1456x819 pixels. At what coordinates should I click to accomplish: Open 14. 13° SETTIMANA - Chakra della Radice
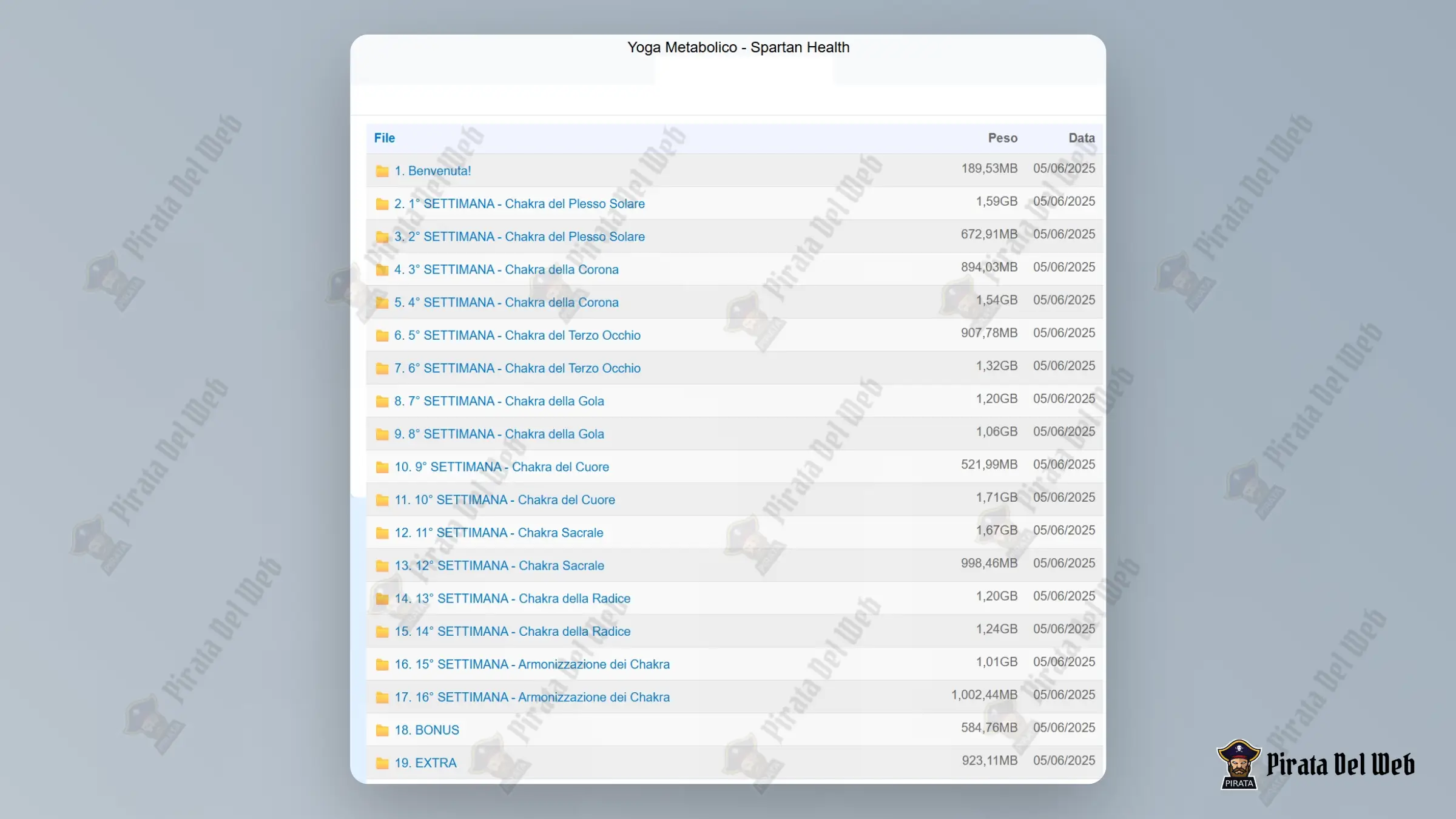[513, 599]
